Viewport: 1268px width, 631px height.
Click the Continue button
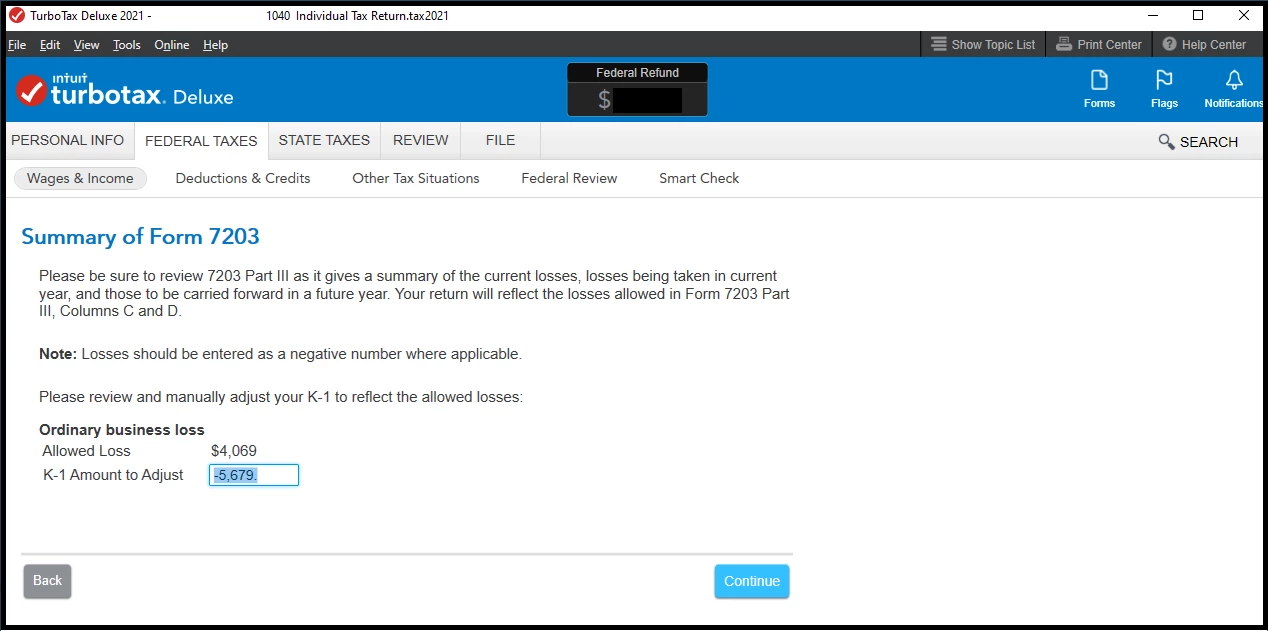pyautogui.click(x=752, y=581)
